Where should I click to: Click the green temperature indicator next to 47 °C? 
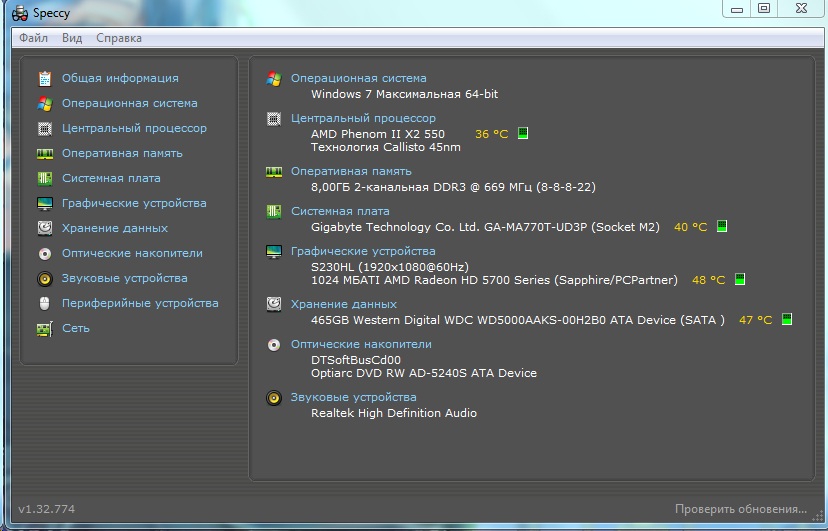click(x=787, y=319)
